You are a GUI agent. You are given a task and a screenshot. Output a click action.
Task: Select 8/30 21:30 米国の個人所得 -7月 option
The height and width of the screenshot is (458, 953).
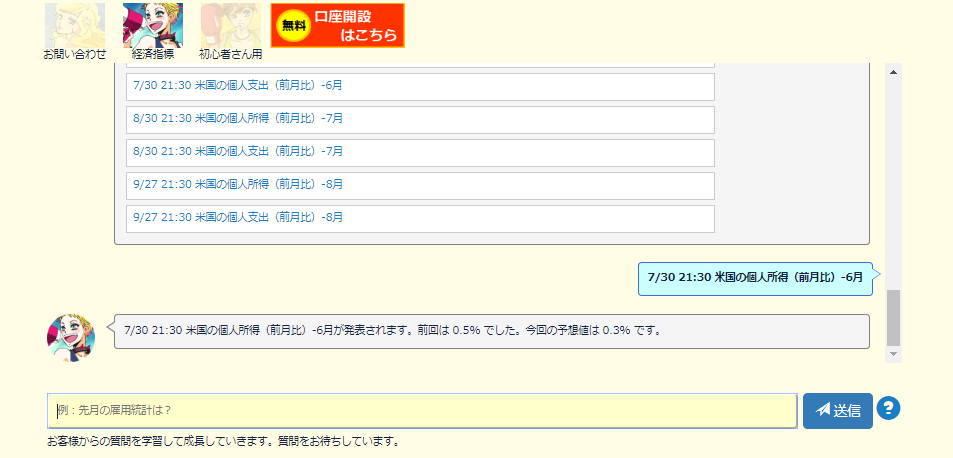pyautogui.click(x=420, y=119)
